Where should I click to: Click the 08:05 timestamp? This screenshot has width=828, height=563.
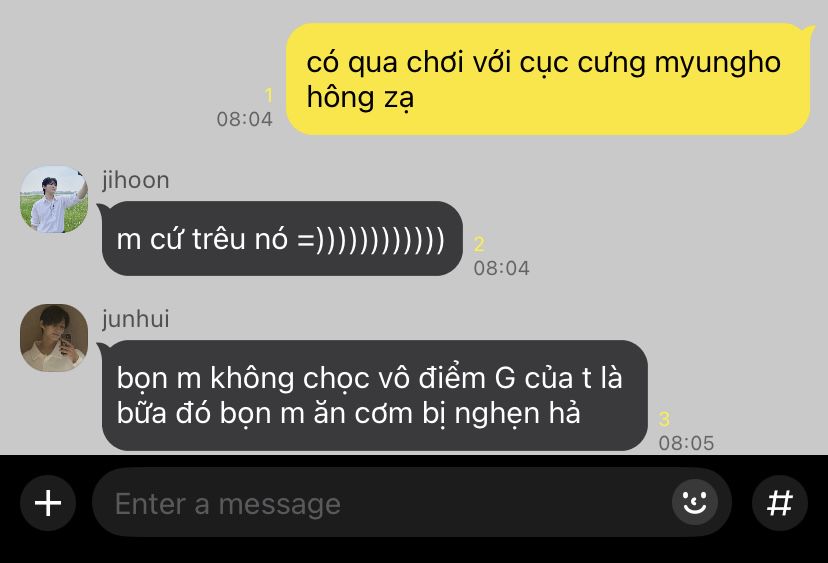(x=686, y=443)
